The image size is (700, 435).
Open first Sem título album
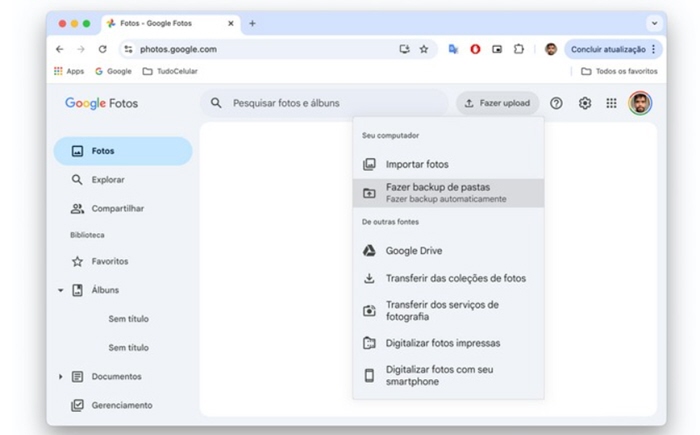(x=129, y=319)
